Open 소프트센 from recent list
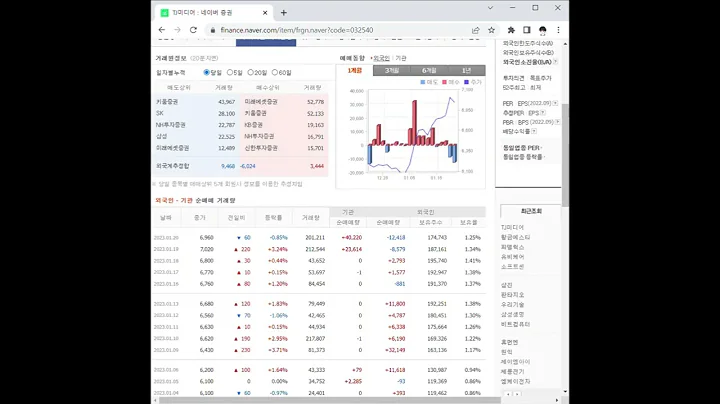Image resolution: width=720 pixels, height=404 pixels. click(x=512, y=266)
